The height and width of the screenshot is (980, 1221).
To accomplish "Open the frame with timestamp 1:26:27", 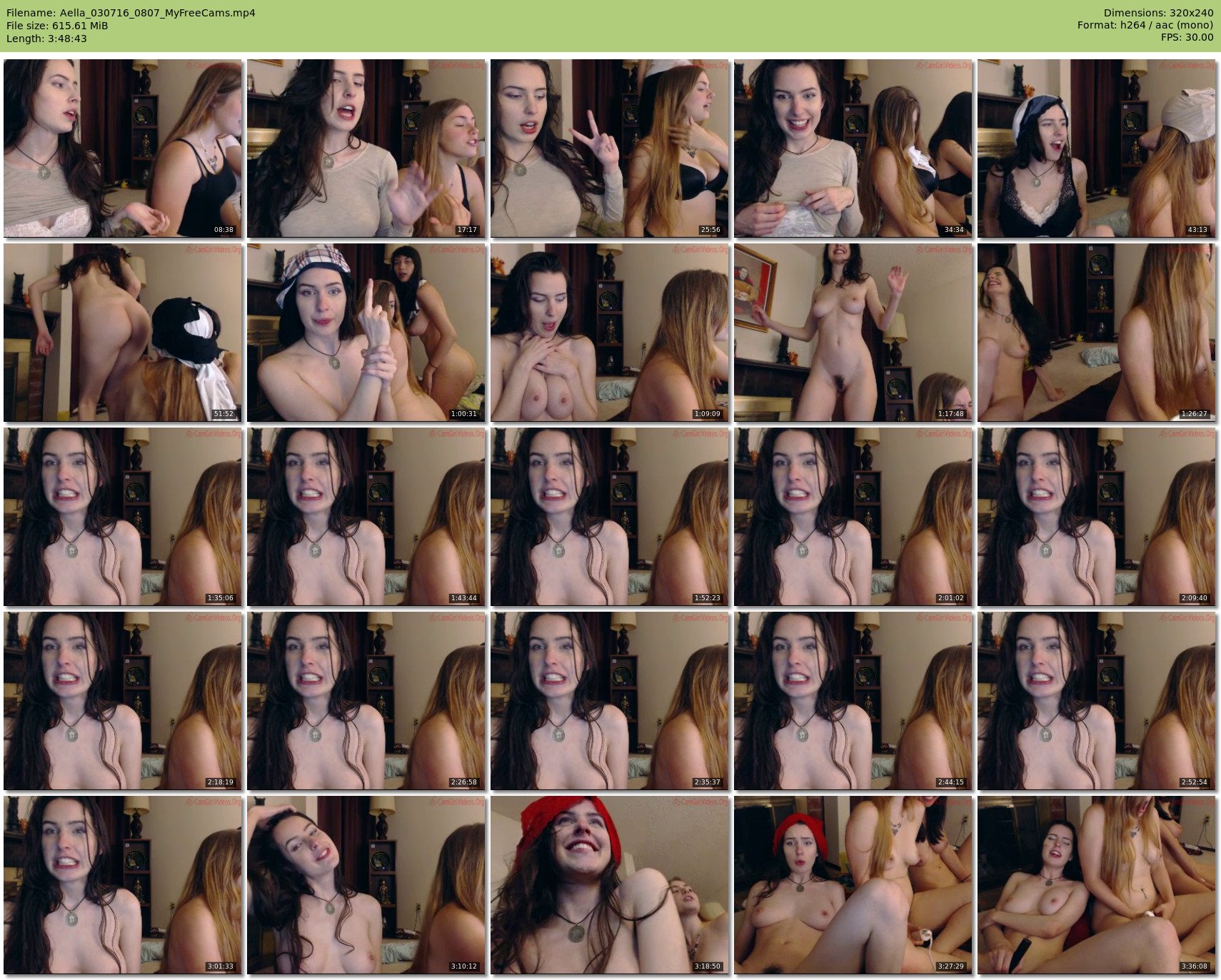I will coord(1097,333).
